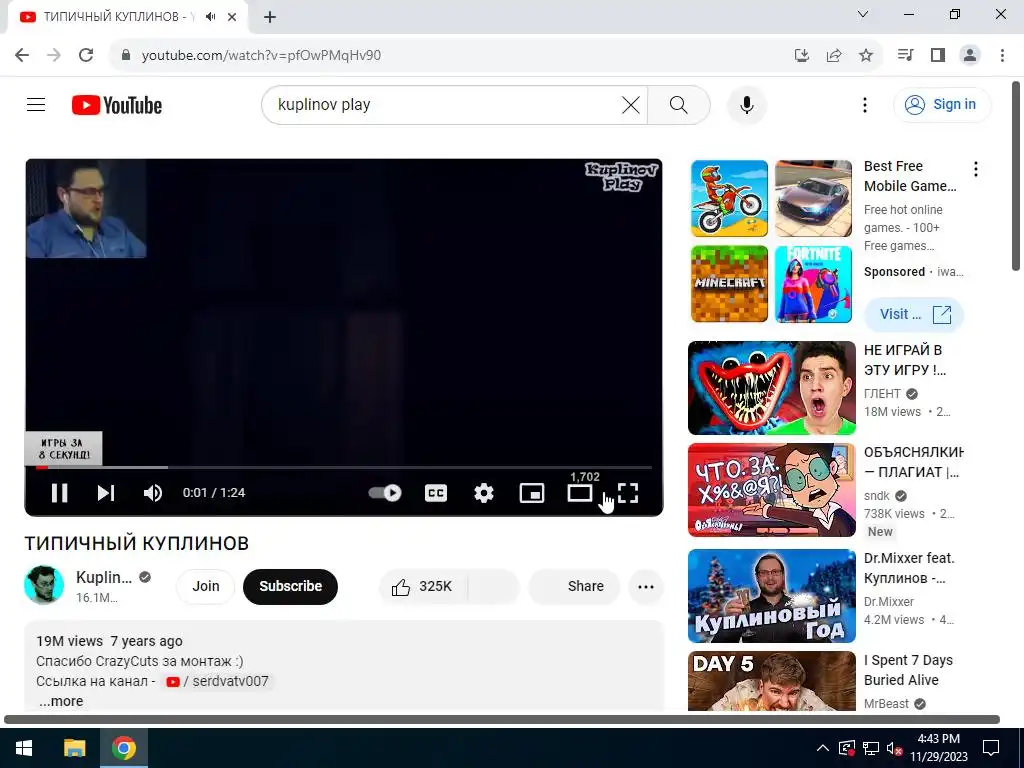Open a new browser tab
The image size is (1024, 768).
click(270, 17)
